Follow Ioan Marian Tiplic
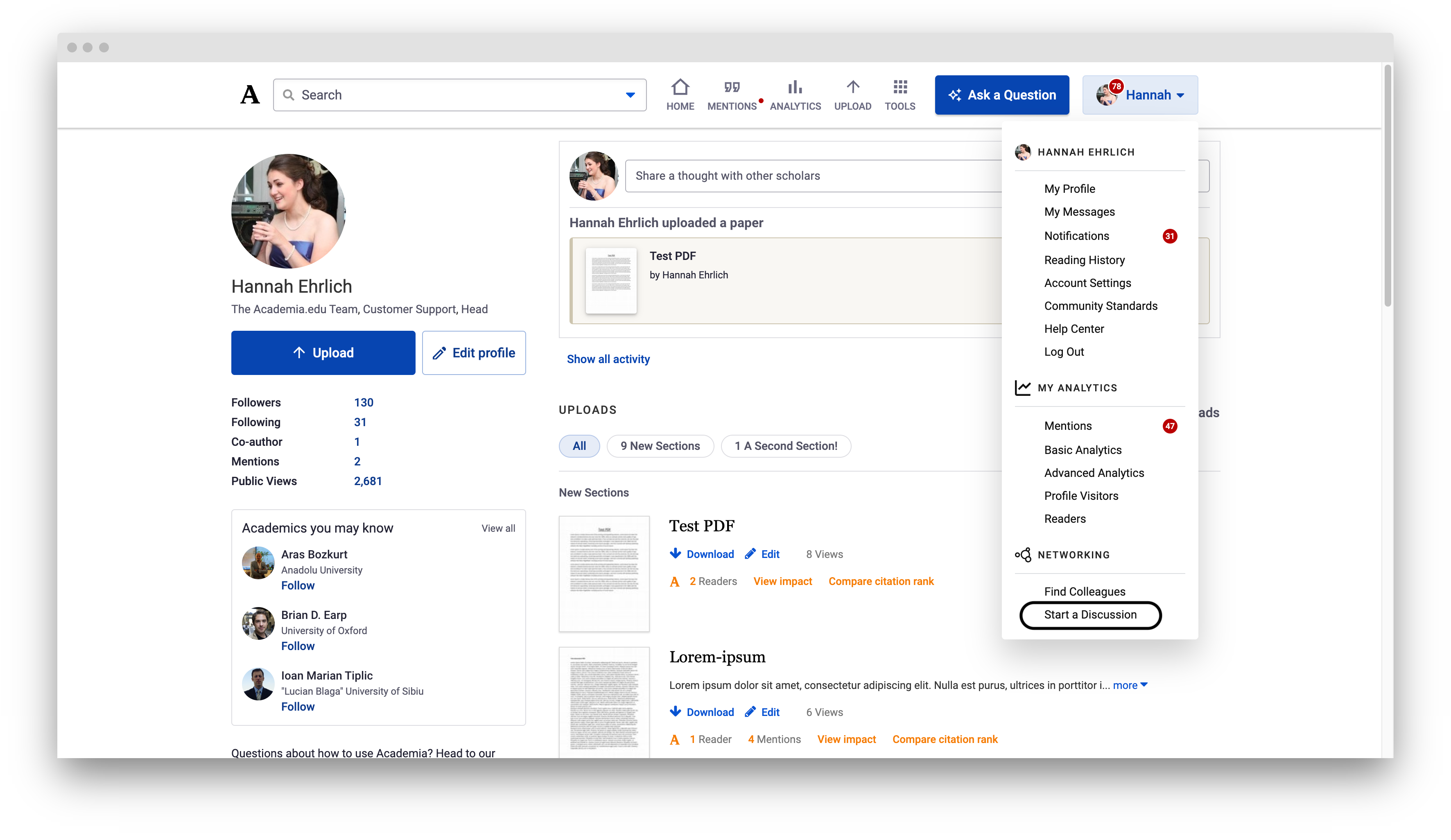 pyautogui.click(x=298, y=707)
